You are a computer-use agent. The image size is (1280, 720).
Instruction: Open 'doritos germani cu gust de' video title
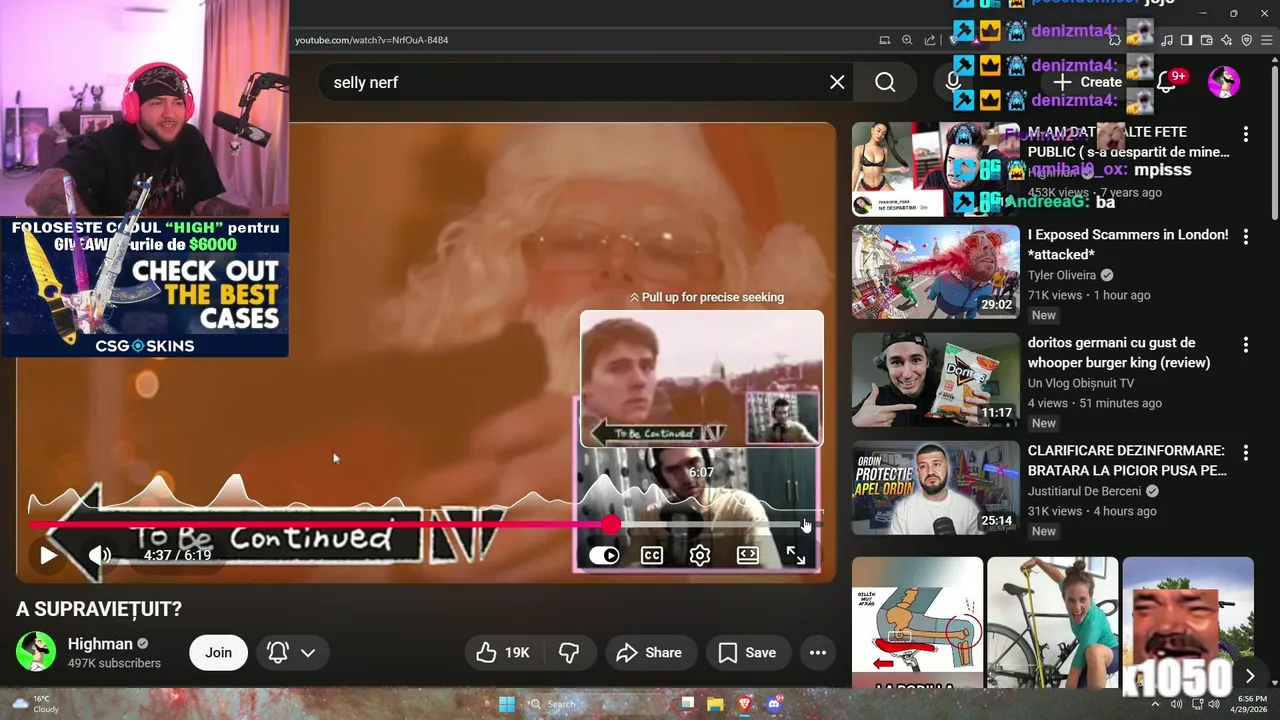click(x=1119, y=353)
